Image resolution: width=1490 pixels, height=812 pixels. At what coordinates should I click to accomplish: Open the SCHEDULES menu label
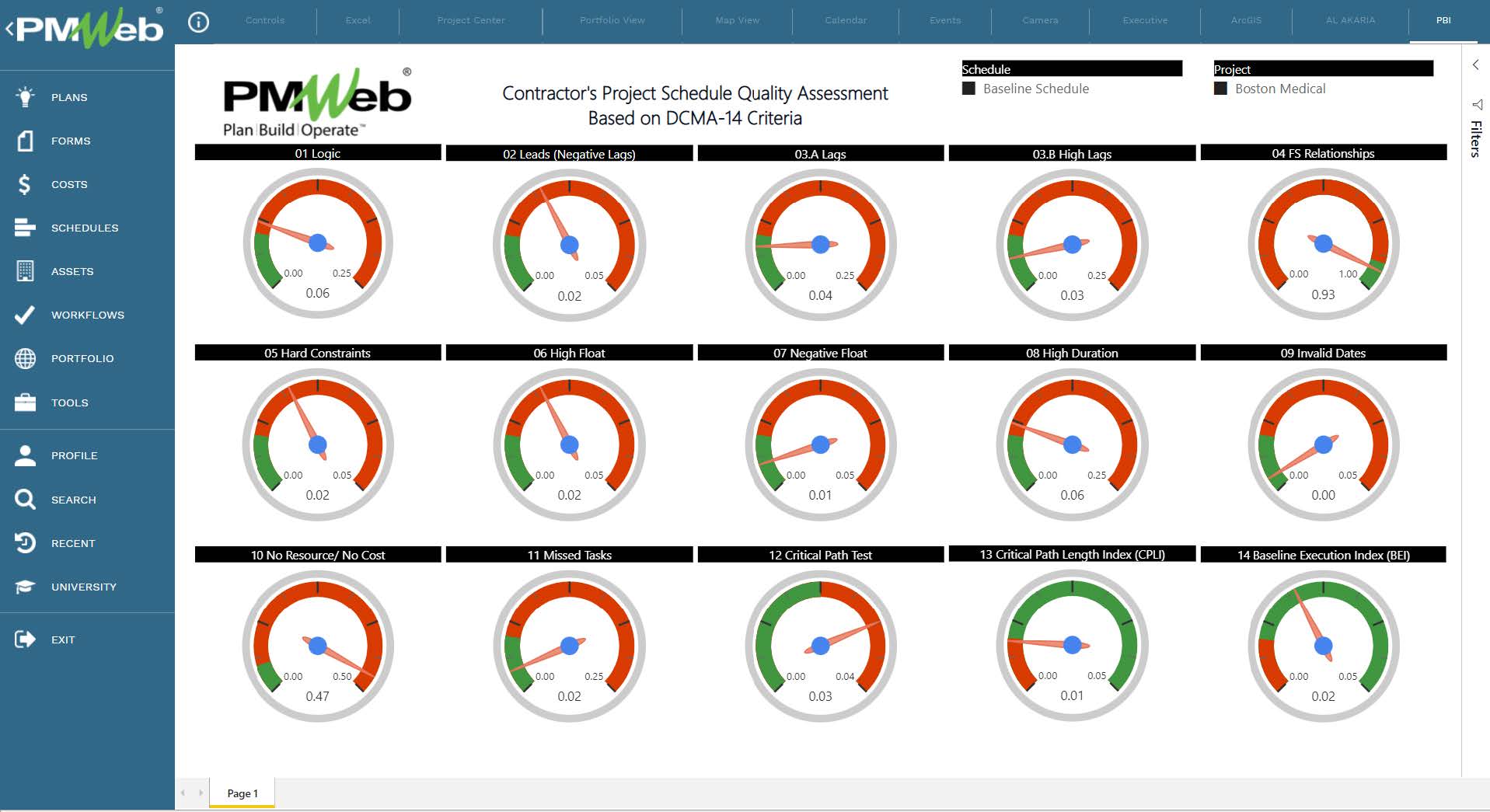coord(85,228)
